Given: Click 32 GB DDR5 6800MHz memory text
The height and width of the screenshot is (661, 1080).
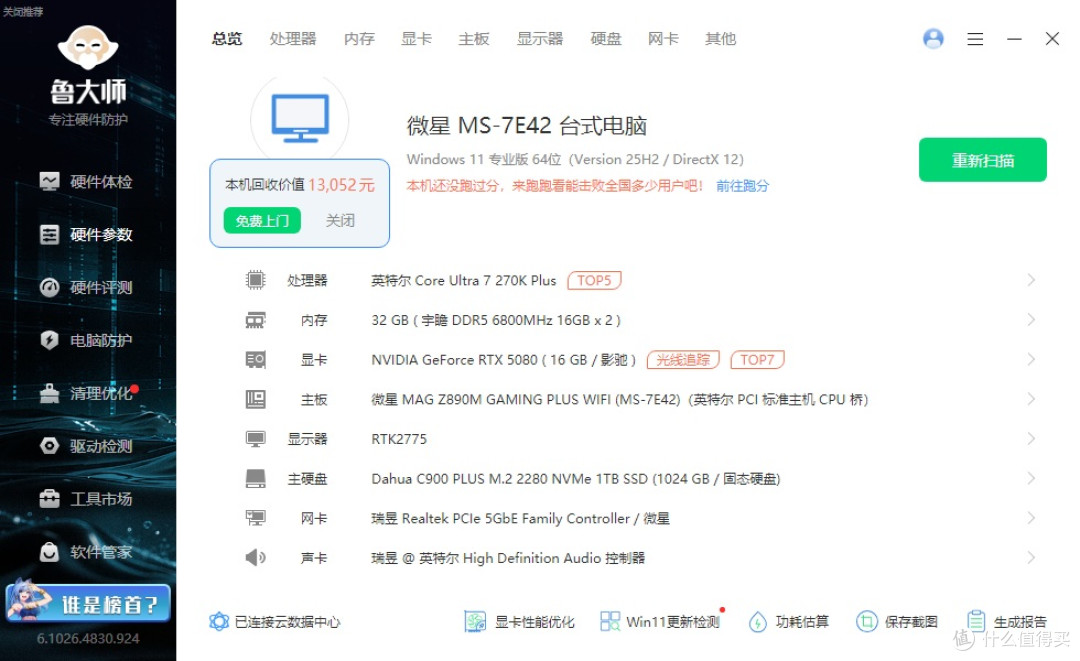Looking at the screenshot, I should click(496, 320).
